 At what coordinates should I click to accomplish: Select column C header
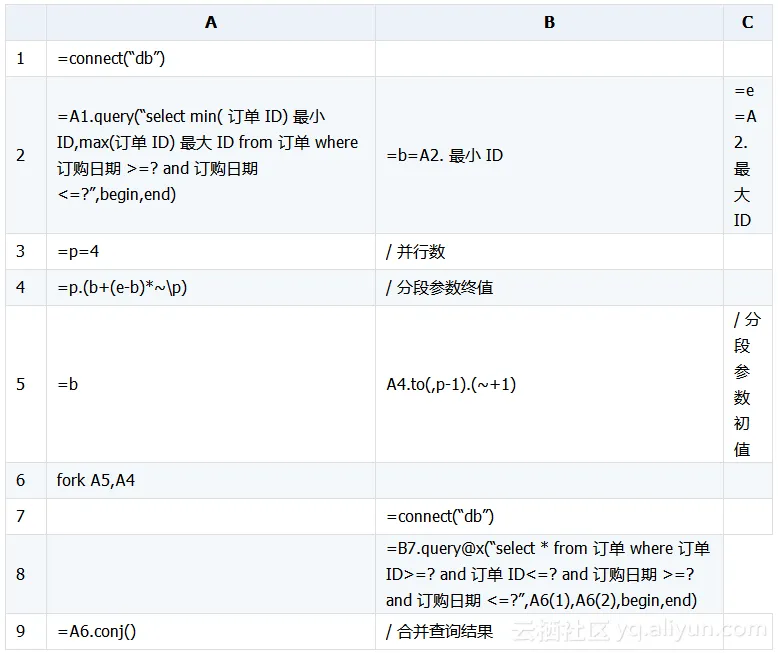click(x=747, y=22)
